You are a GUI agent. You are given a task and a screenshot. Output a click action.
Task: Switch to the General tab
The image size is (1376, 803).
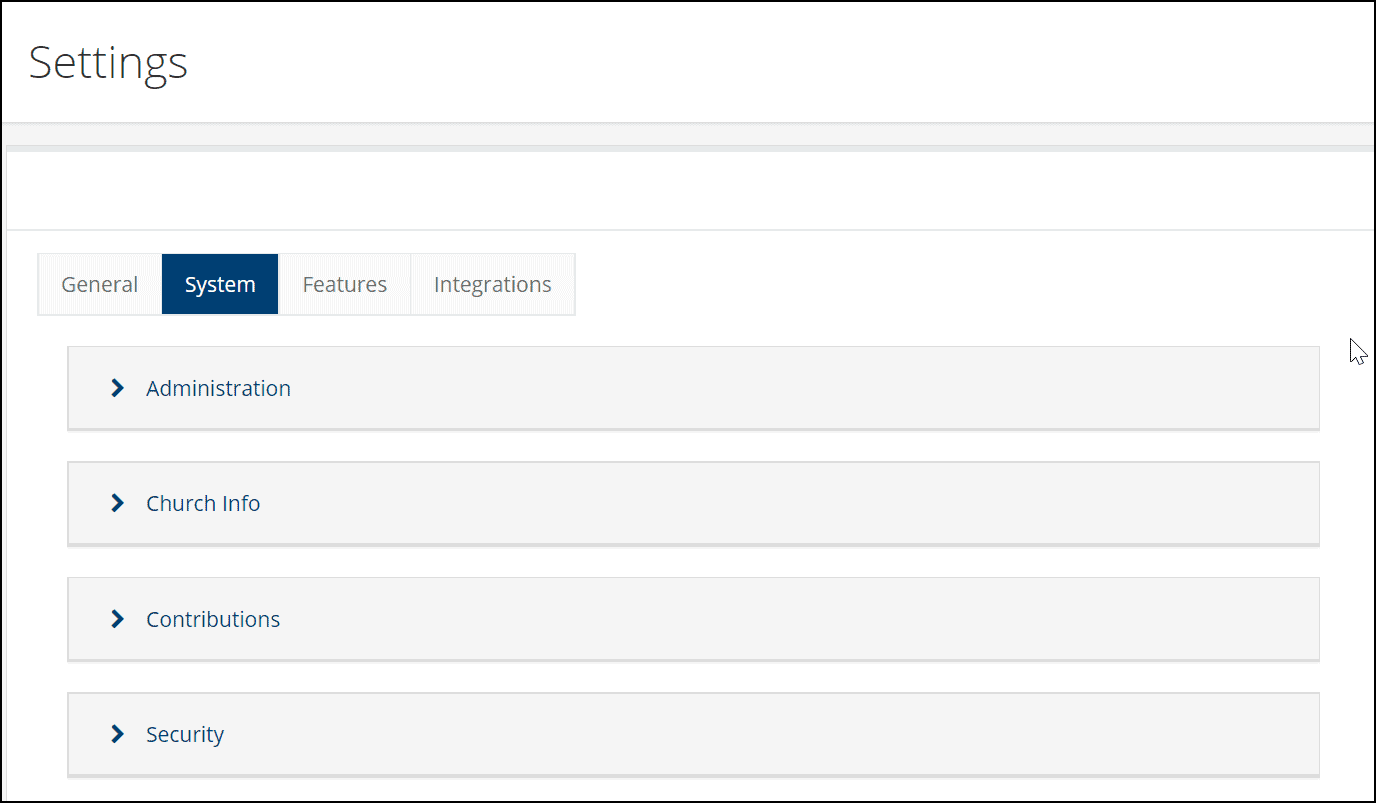coord(100,284)
